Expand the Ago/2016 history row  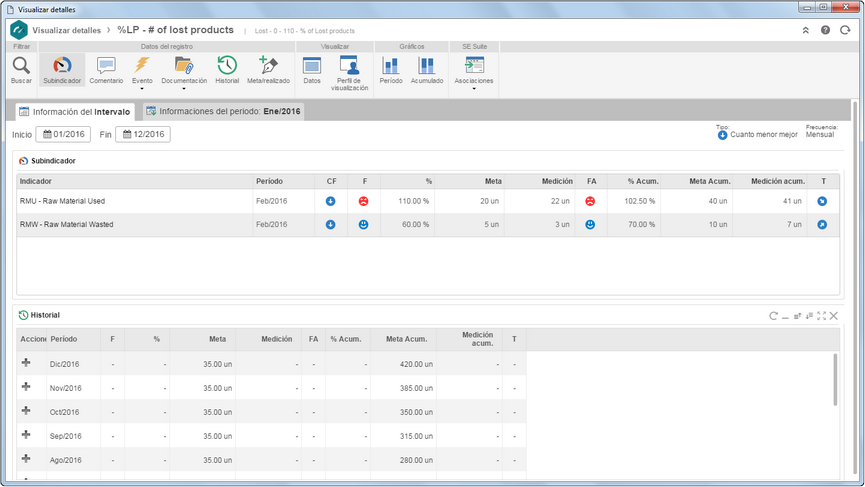[26, 459]
